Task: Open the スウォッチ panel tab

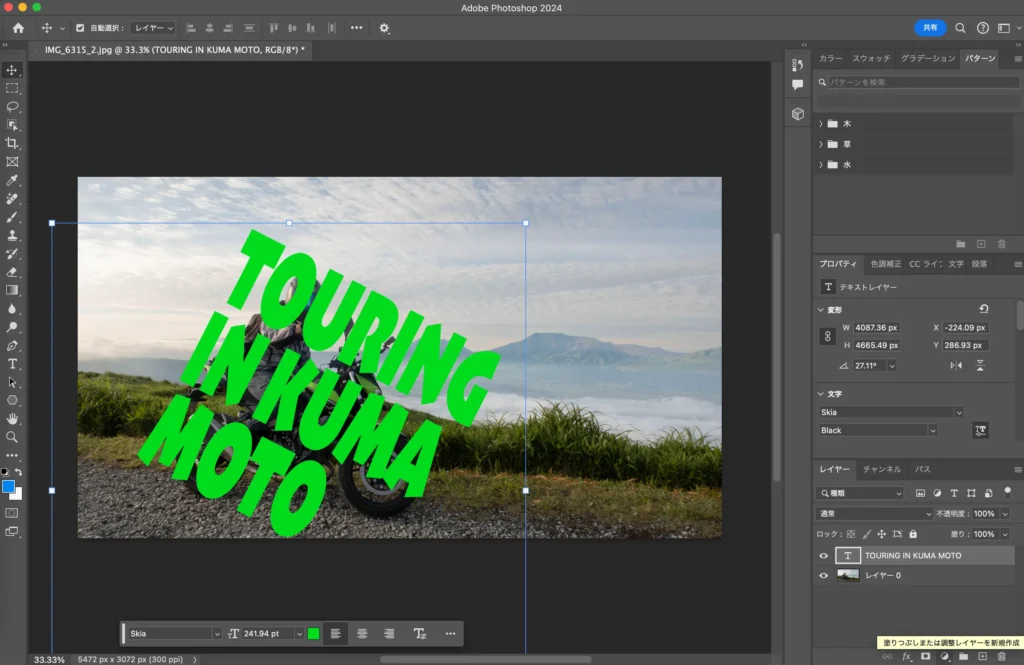Action: [x=870, y=59]
